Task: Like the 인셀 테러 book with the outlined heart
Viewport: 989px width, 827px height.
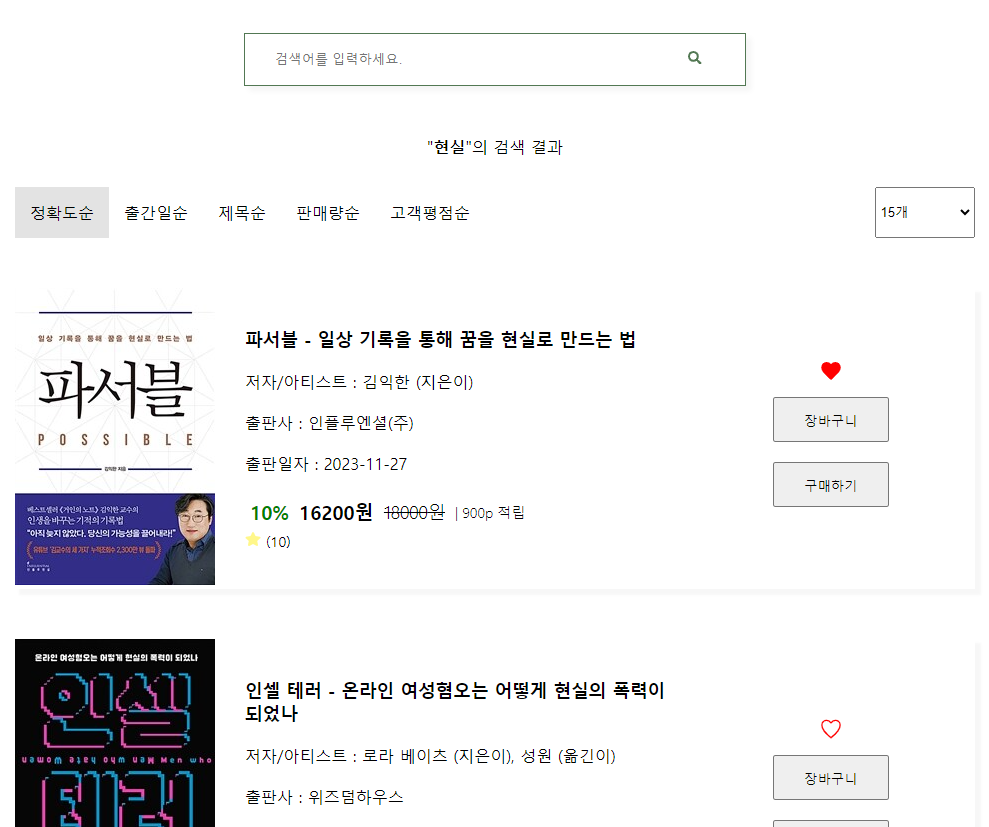Action: 831,729
